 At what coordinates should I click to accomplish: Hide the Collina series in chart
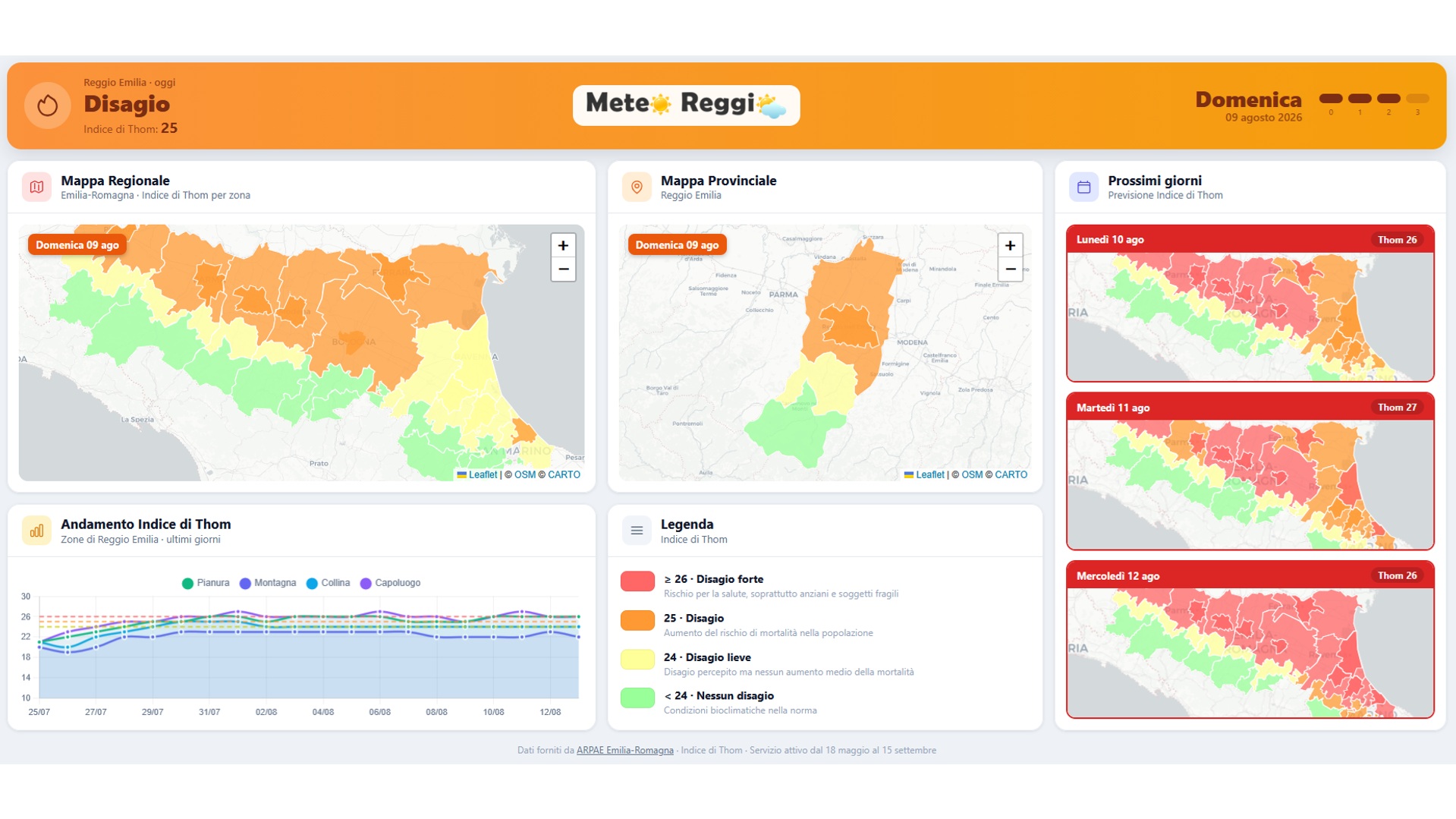pos(329,583)
